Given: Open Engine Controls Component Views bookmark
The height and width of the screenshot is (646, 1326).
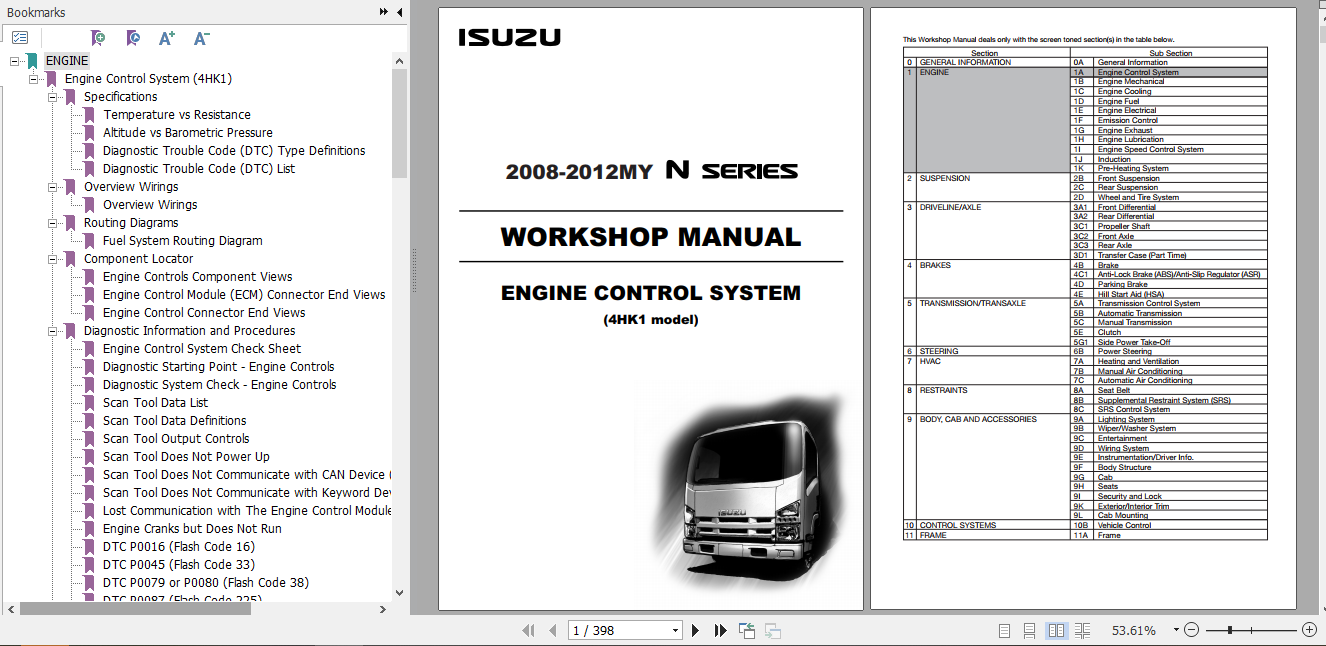Looking at the screenshot, I should click(198, 277).
